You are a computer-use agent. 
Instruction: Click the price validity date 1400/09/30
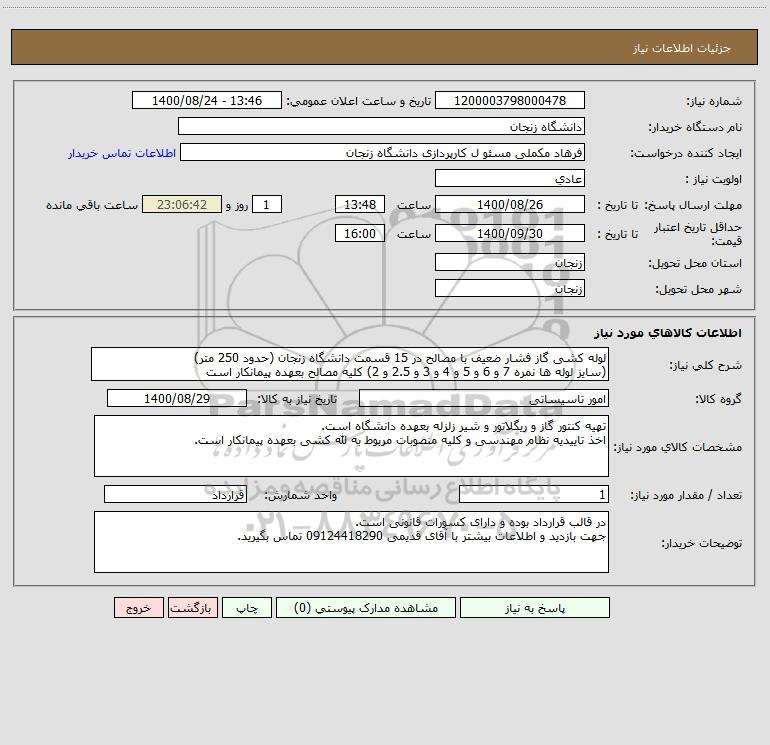tap(510, 233)
